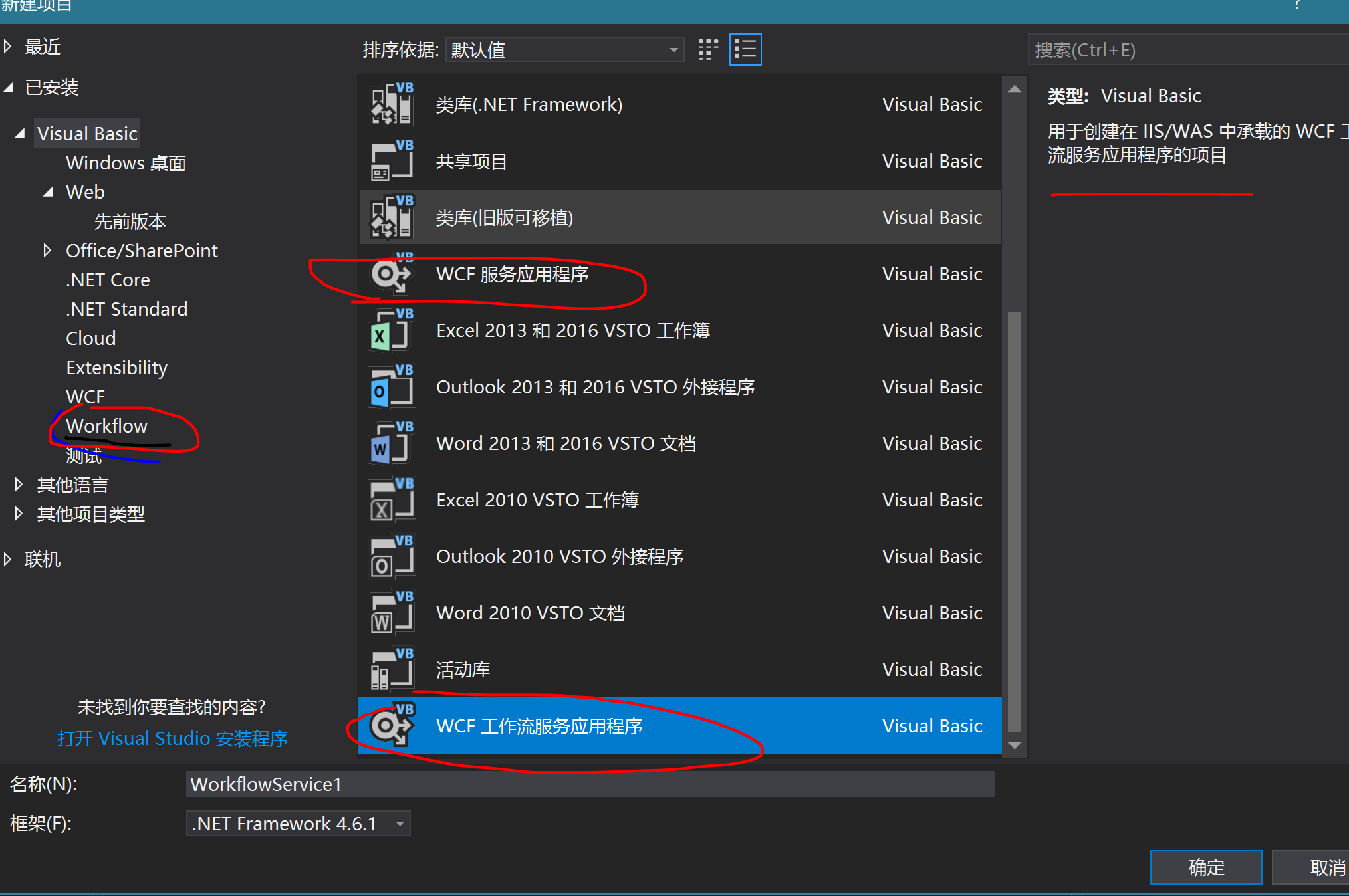The height and width of the screenshot is (896, 1349).
Task: Expand the Office/SharePoint node
Action: 47,251
